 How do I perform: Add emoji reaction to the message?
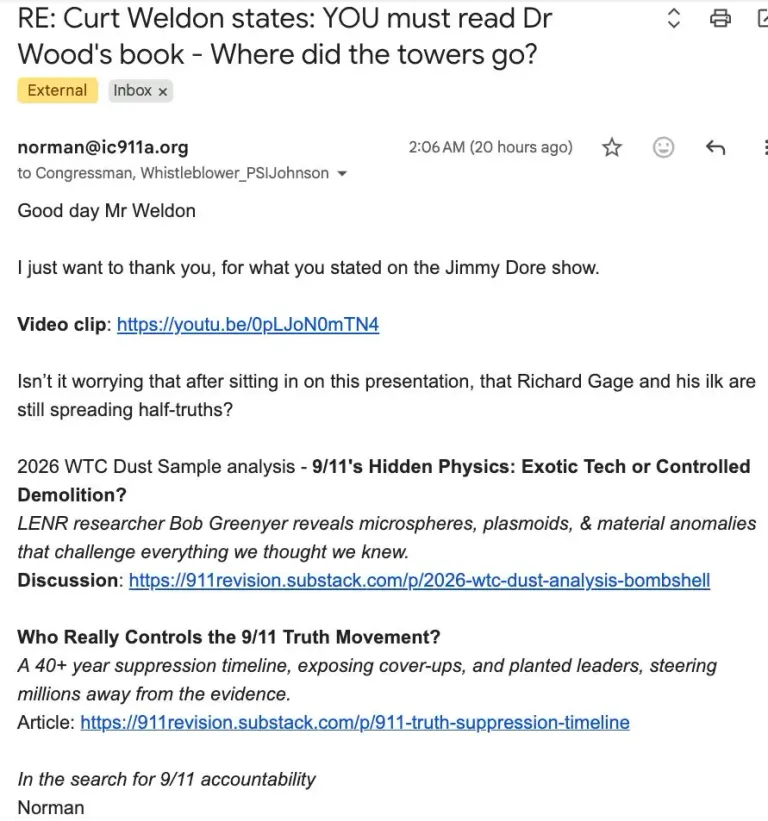point(663,148)
